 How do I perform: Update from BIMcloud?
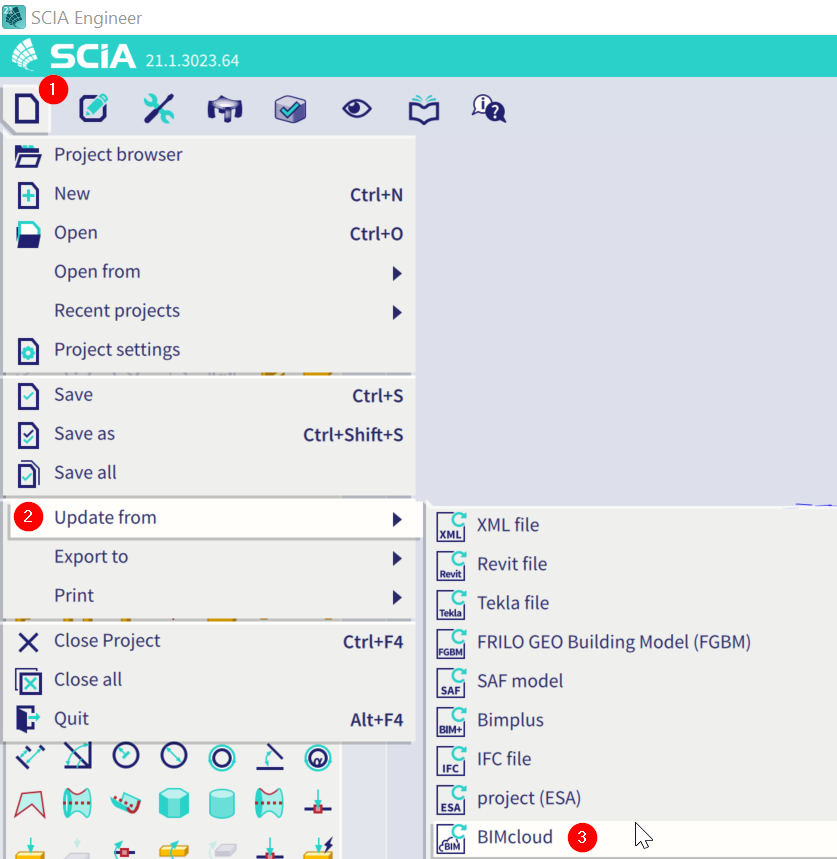(x=633, y=838)
